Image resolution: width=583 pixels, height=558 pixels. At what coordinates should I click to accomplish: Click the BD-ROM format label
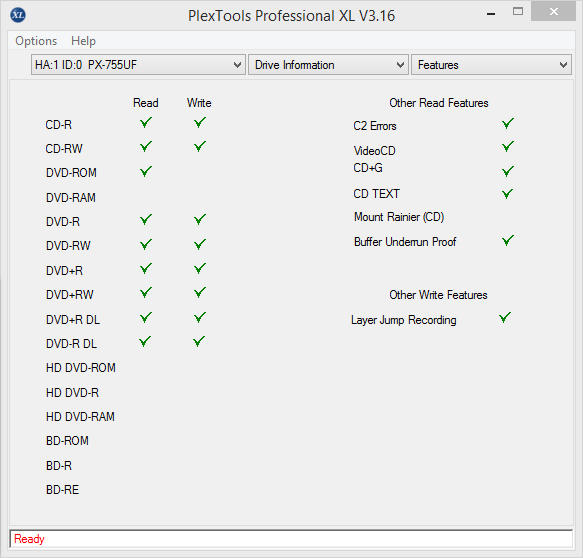point(67,441)
